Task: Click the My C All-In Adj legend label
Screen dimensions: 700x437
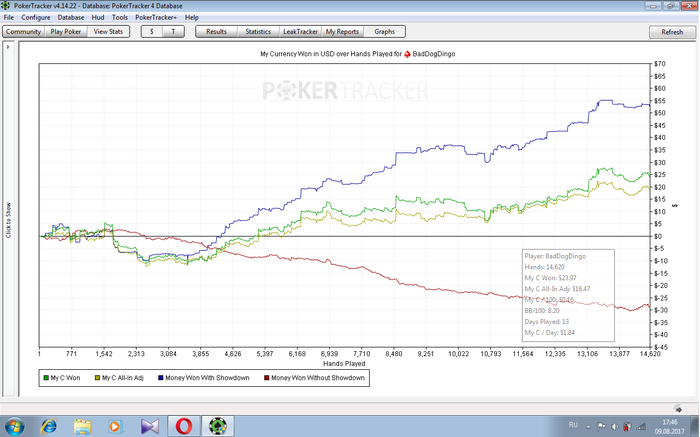Action: (123, 378)
